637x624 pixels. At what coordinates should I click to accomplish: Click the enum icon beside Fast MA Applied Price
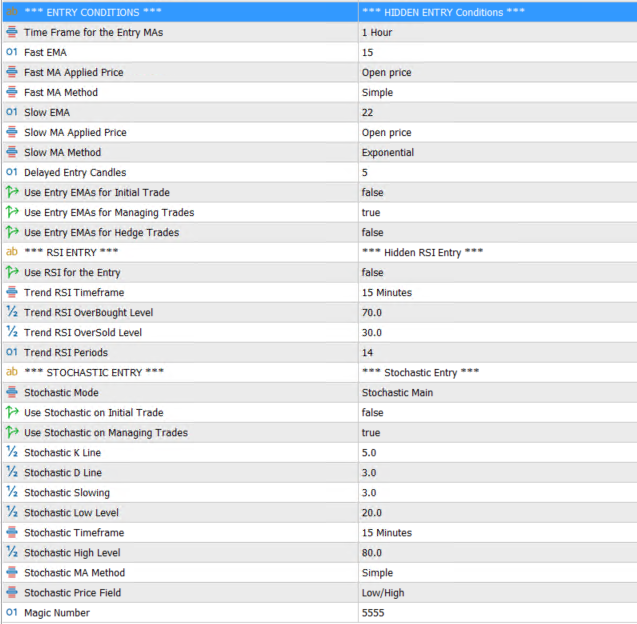pos(12,72)
